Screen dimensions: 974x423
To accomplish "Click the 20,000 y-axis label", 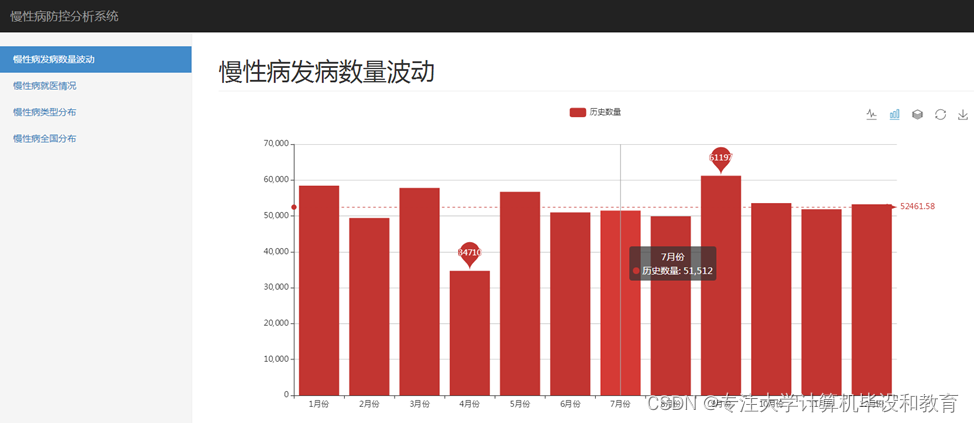I will (276, 323).
